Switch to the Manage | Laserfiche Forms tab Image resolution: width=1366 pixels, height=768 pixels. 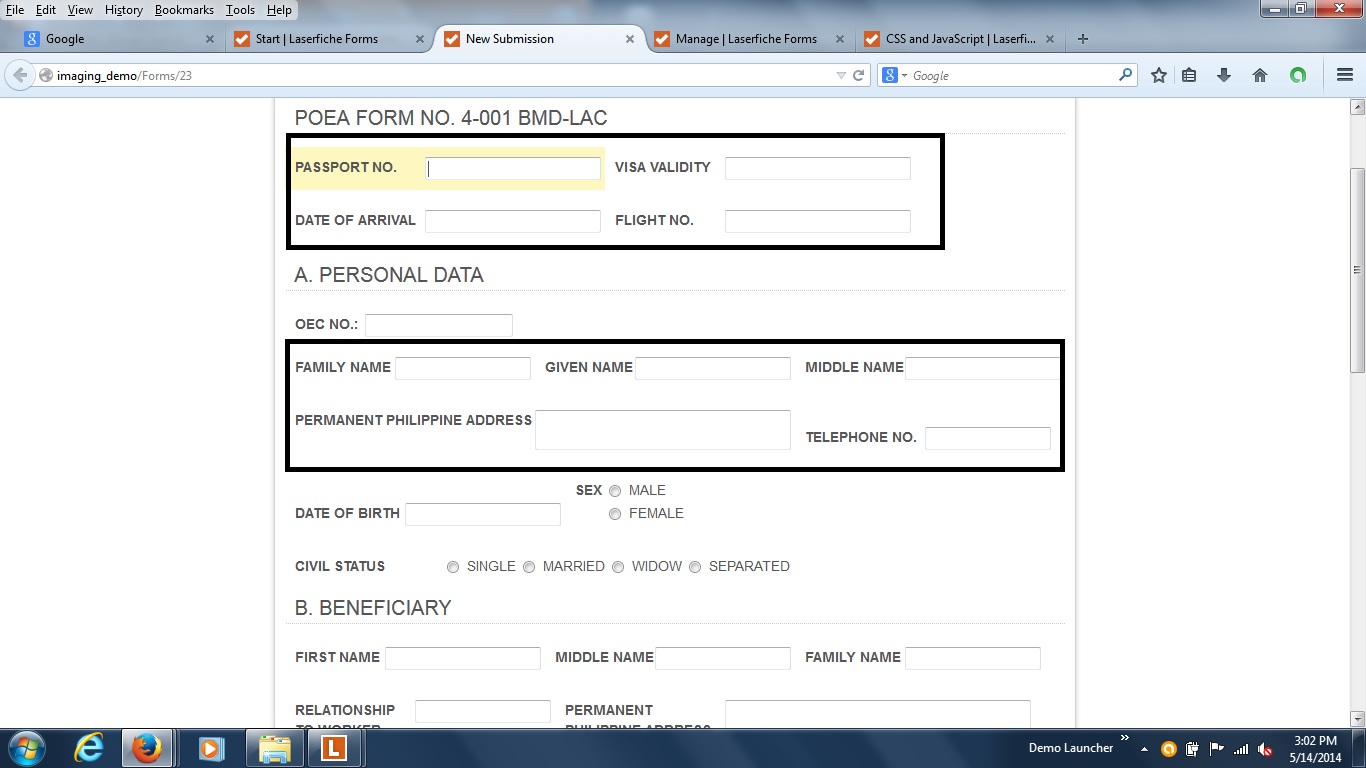(747, 39)
